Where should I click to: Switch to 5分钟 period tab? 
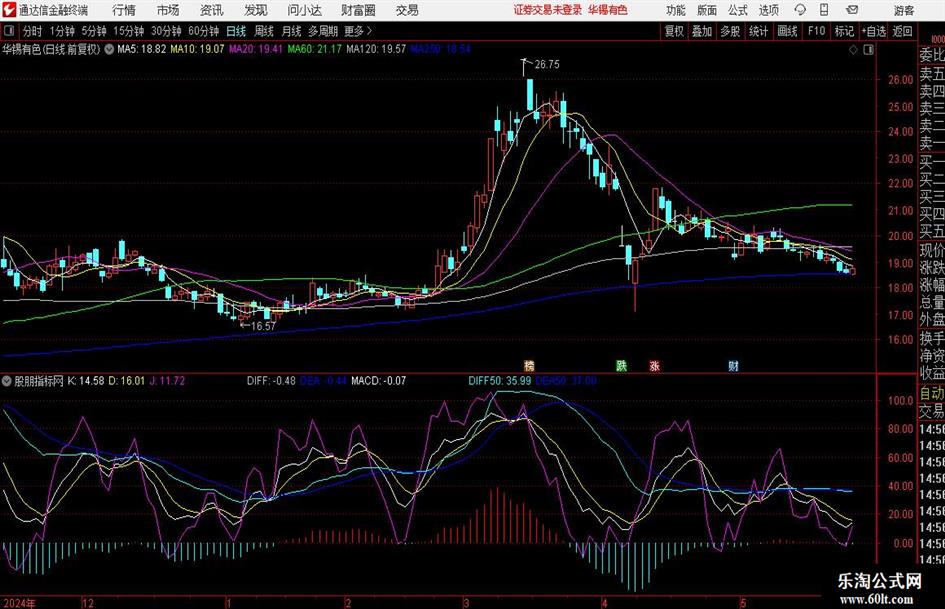[94, 31]
